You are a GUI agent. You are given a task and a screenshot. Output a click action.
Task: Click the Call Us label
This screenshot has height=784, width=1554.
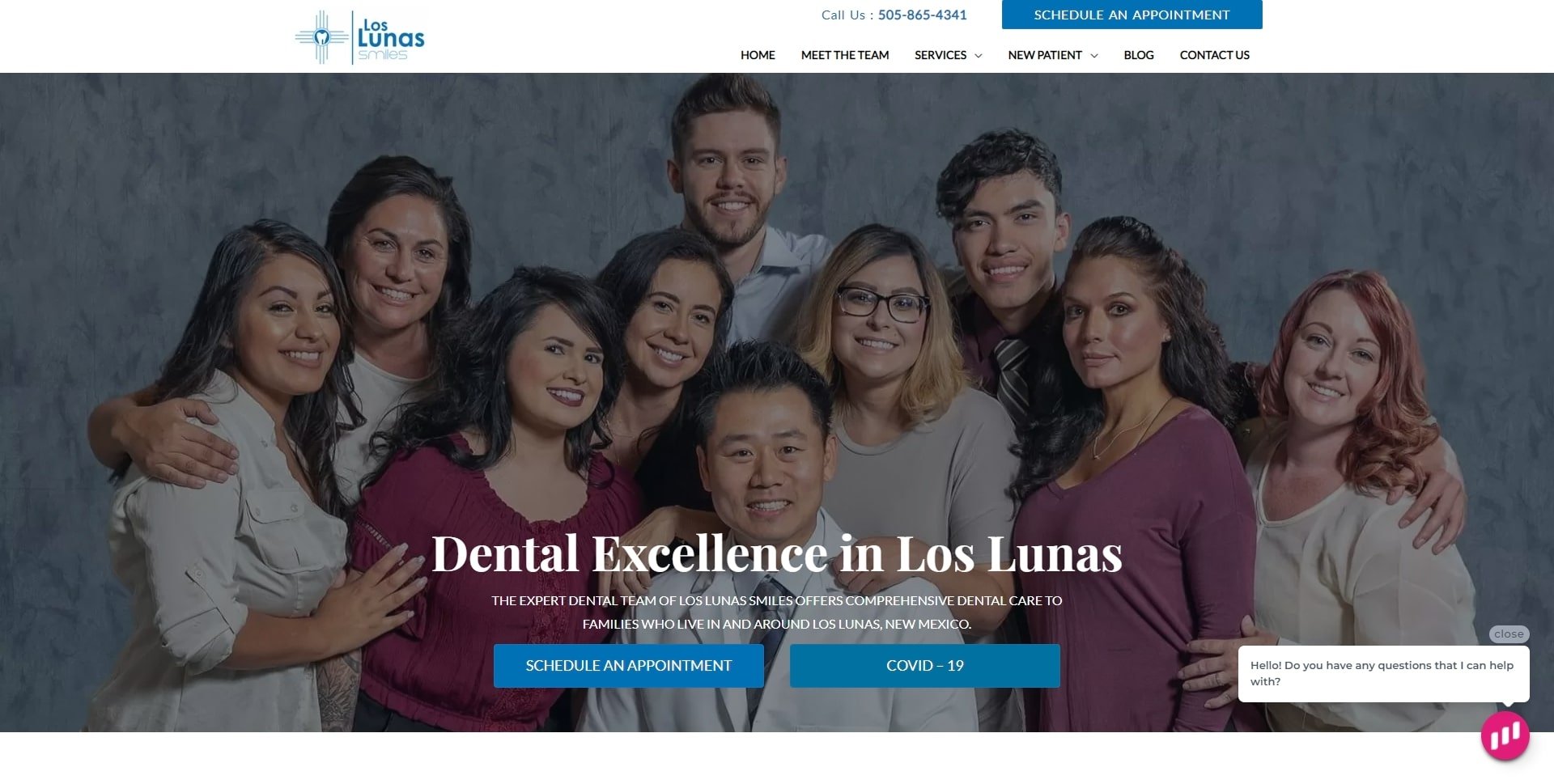pyautogui.click(x=847, y=15)
